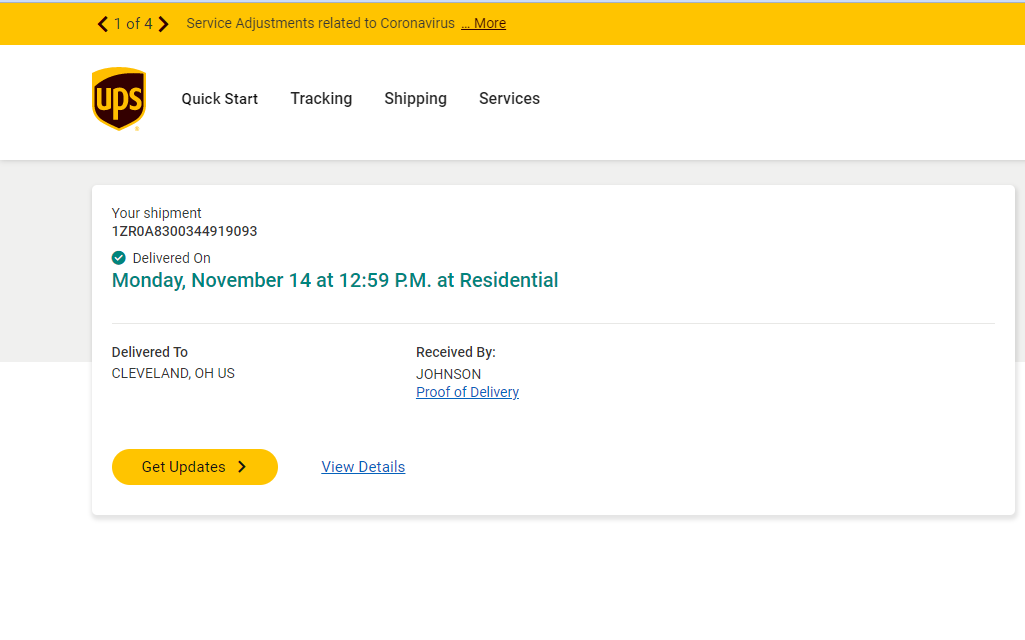
Task: Expand the Shipping menu
Action: click(416, 99)
